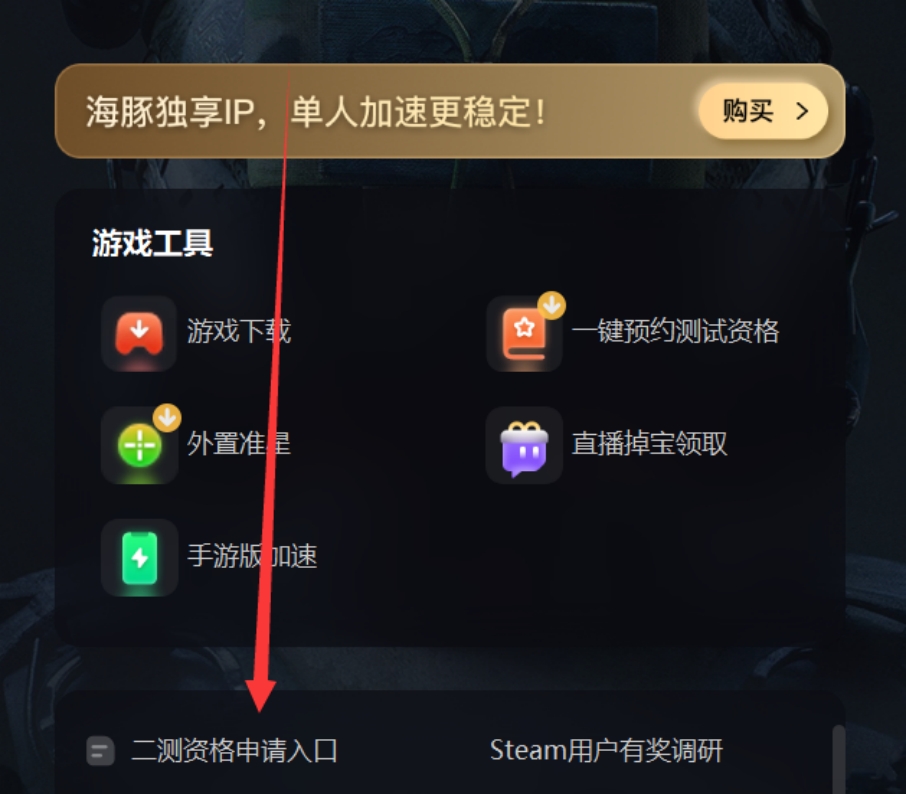Select the 手游版加速 text label
Image resolution: width=906 pixels, height=794 pixels.
252,555
